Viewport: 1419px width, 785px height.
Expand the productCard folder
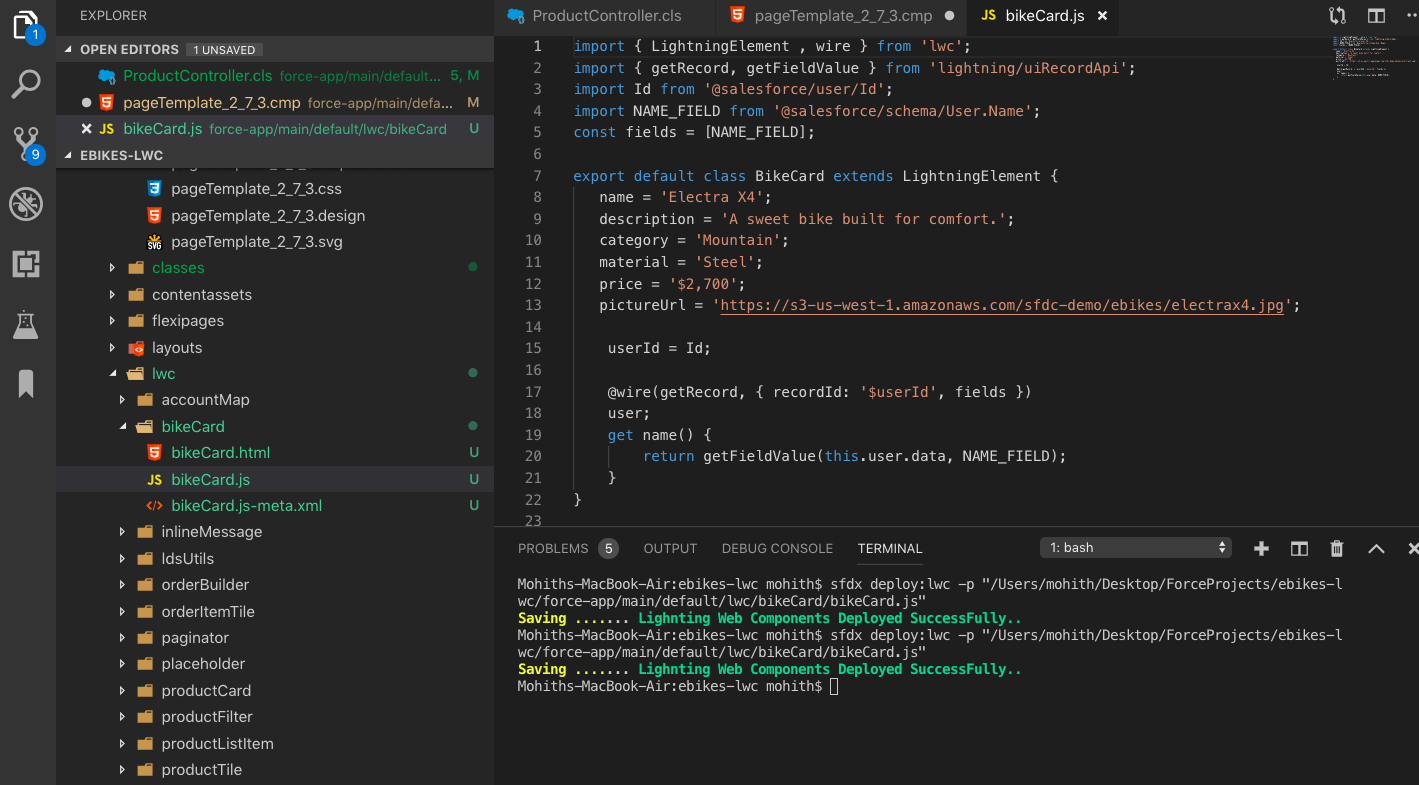pyautogui.click(x=123, y=691)
